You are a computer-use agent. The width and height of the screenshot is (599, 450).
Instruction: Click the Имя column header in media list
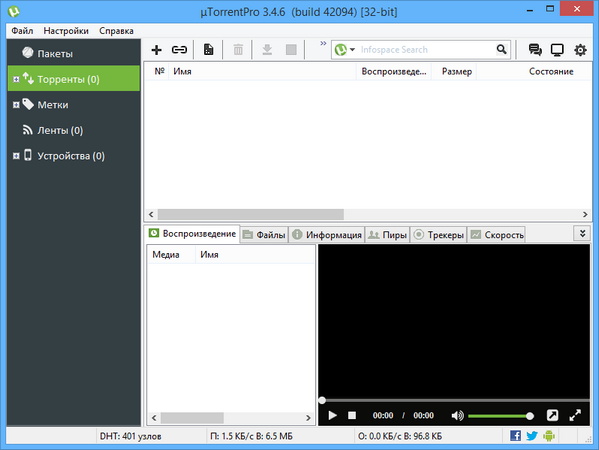point(255,254)
